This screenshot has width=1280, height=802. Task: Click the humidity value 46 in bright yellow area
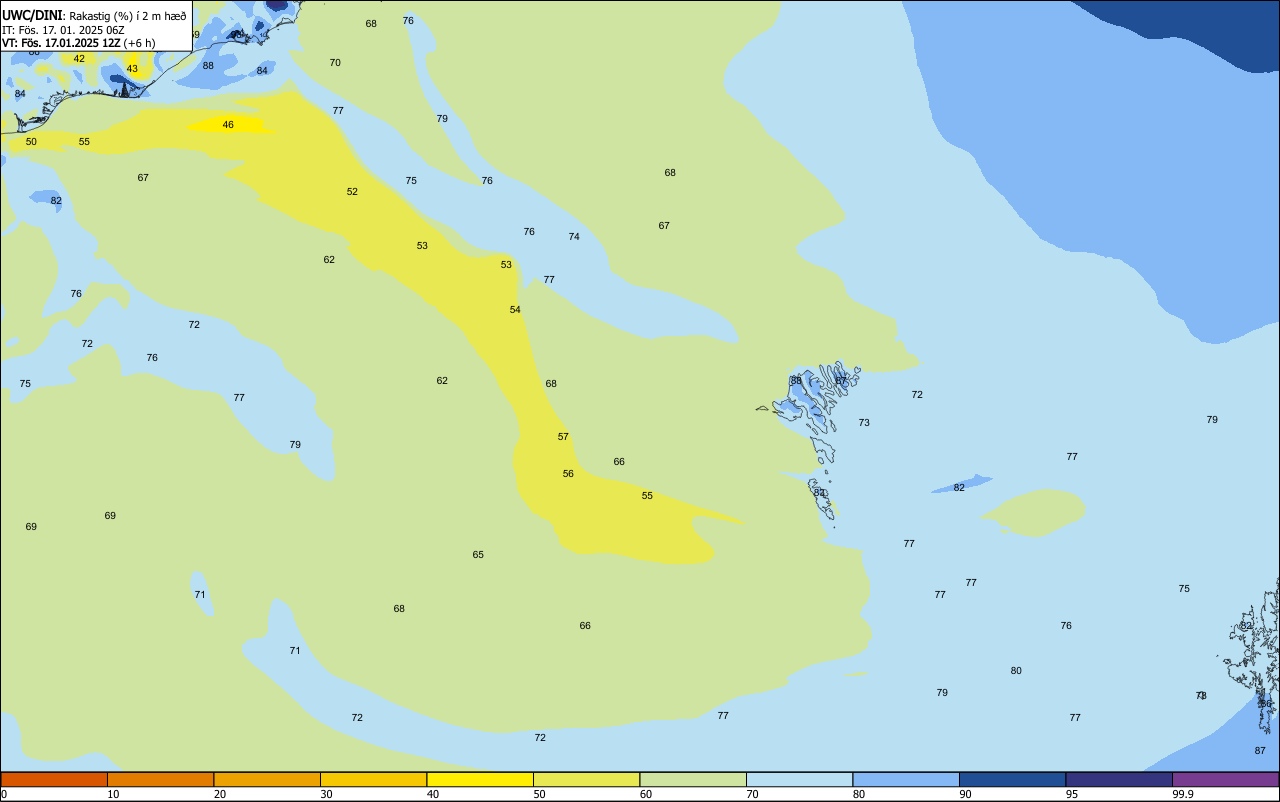click(x=228, y=125)
